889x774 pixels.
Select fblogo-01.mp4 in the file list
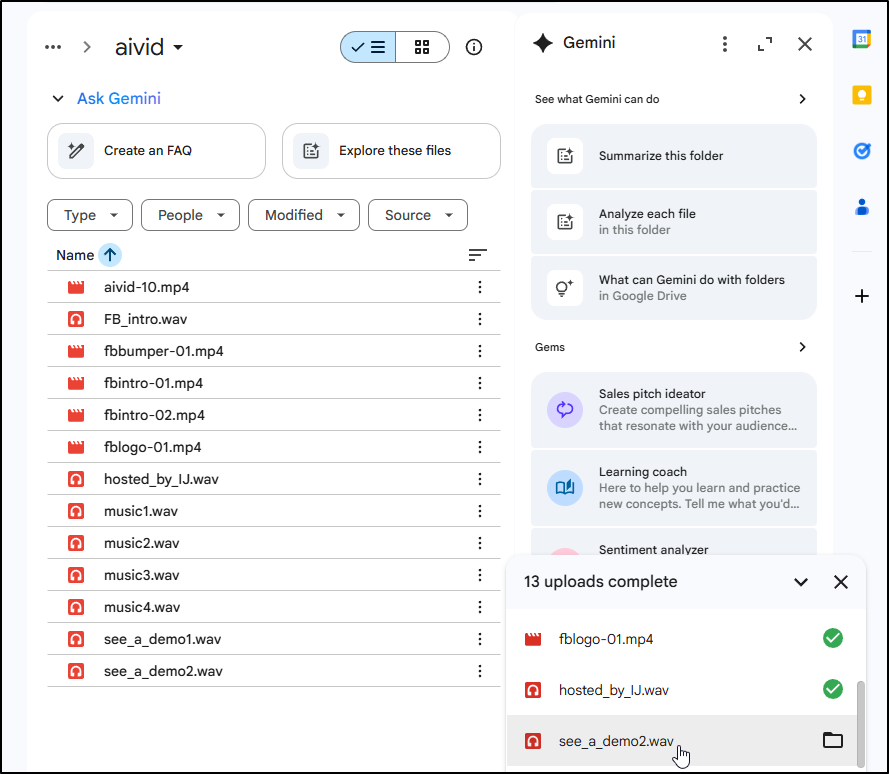274,447
